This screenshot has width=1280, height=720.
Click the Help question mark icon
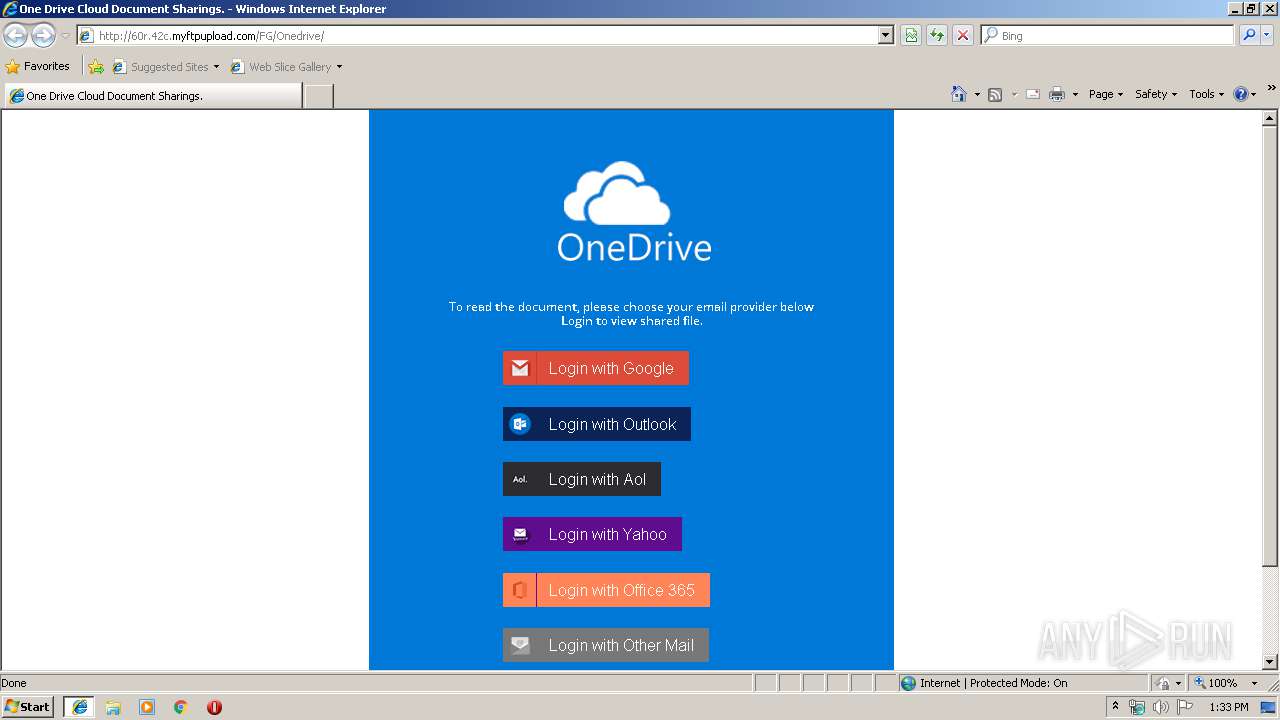click(1241, 94)
